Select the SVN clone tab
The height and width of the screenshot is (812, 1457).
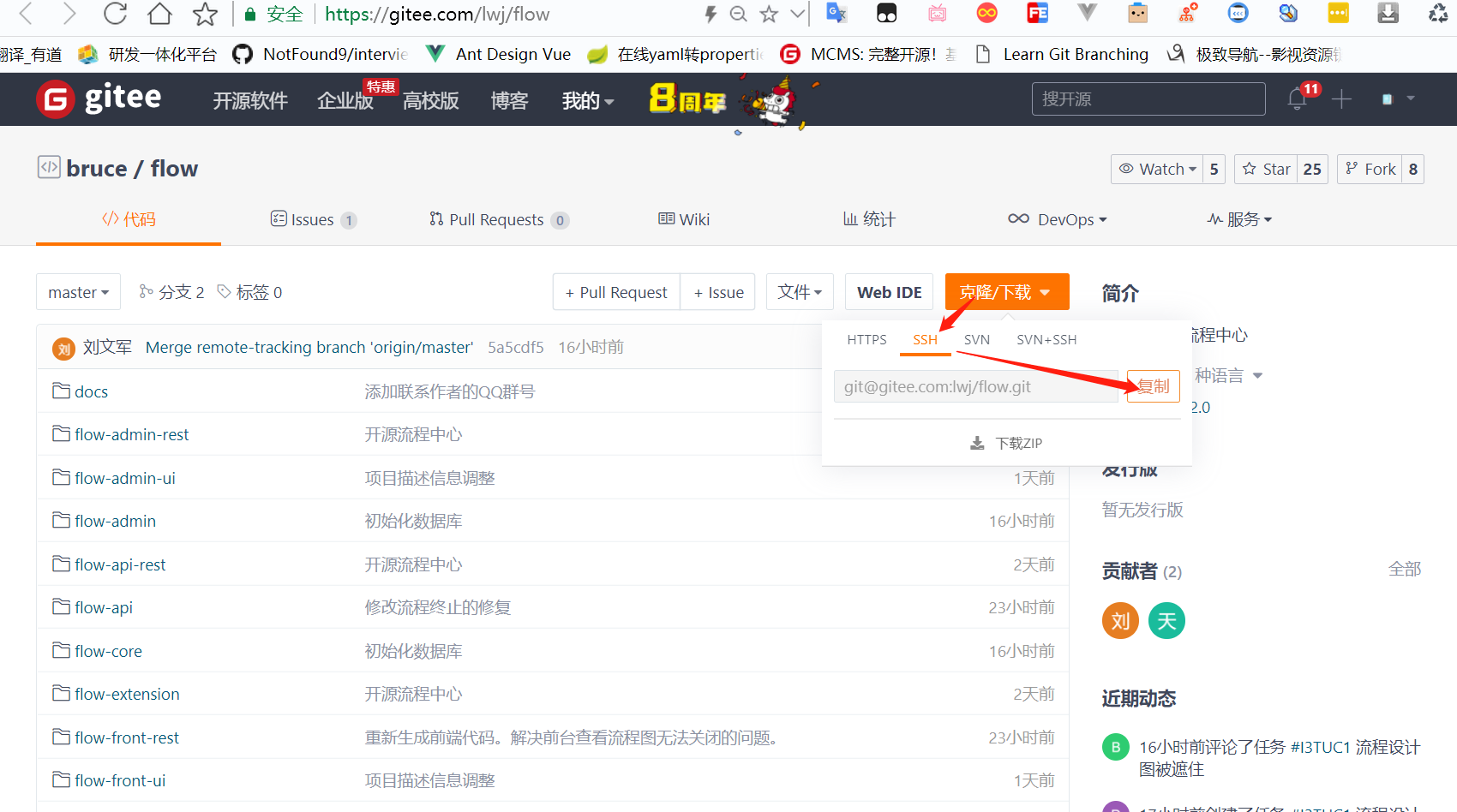pyautogui.click(x=976, y=339)
